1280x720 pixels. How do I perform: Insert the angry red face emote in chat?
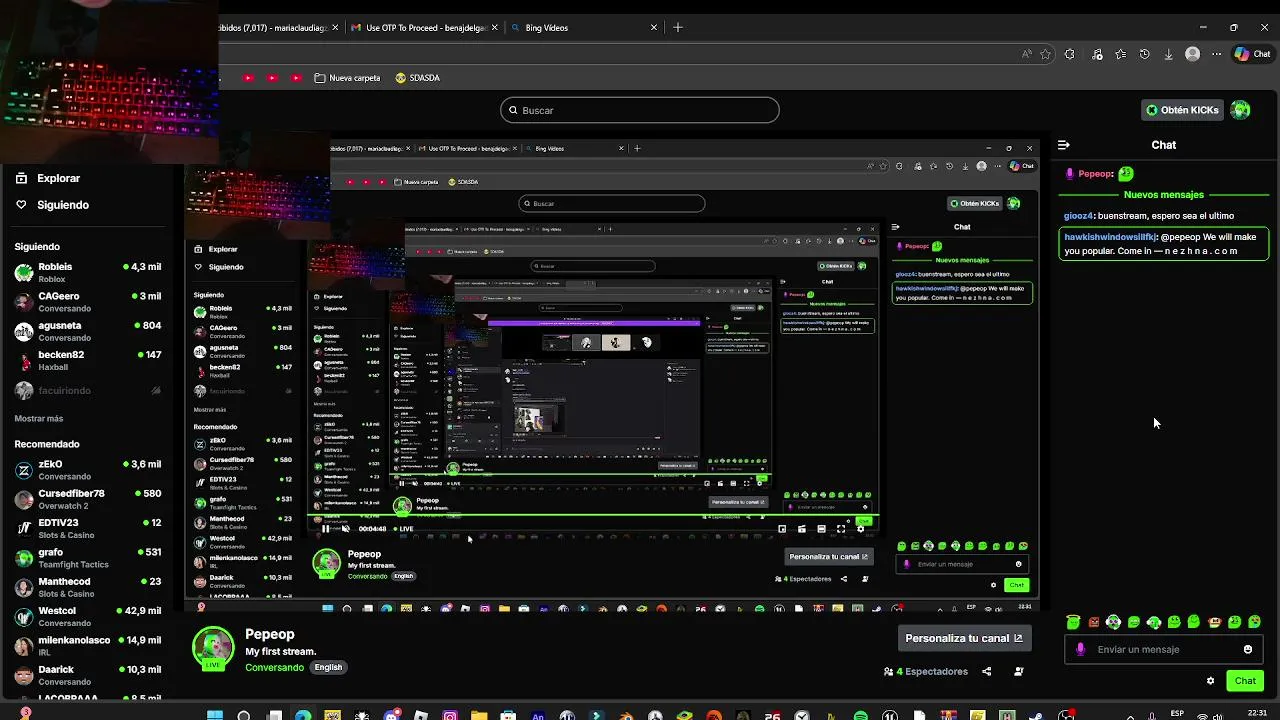pos(1094,622)
